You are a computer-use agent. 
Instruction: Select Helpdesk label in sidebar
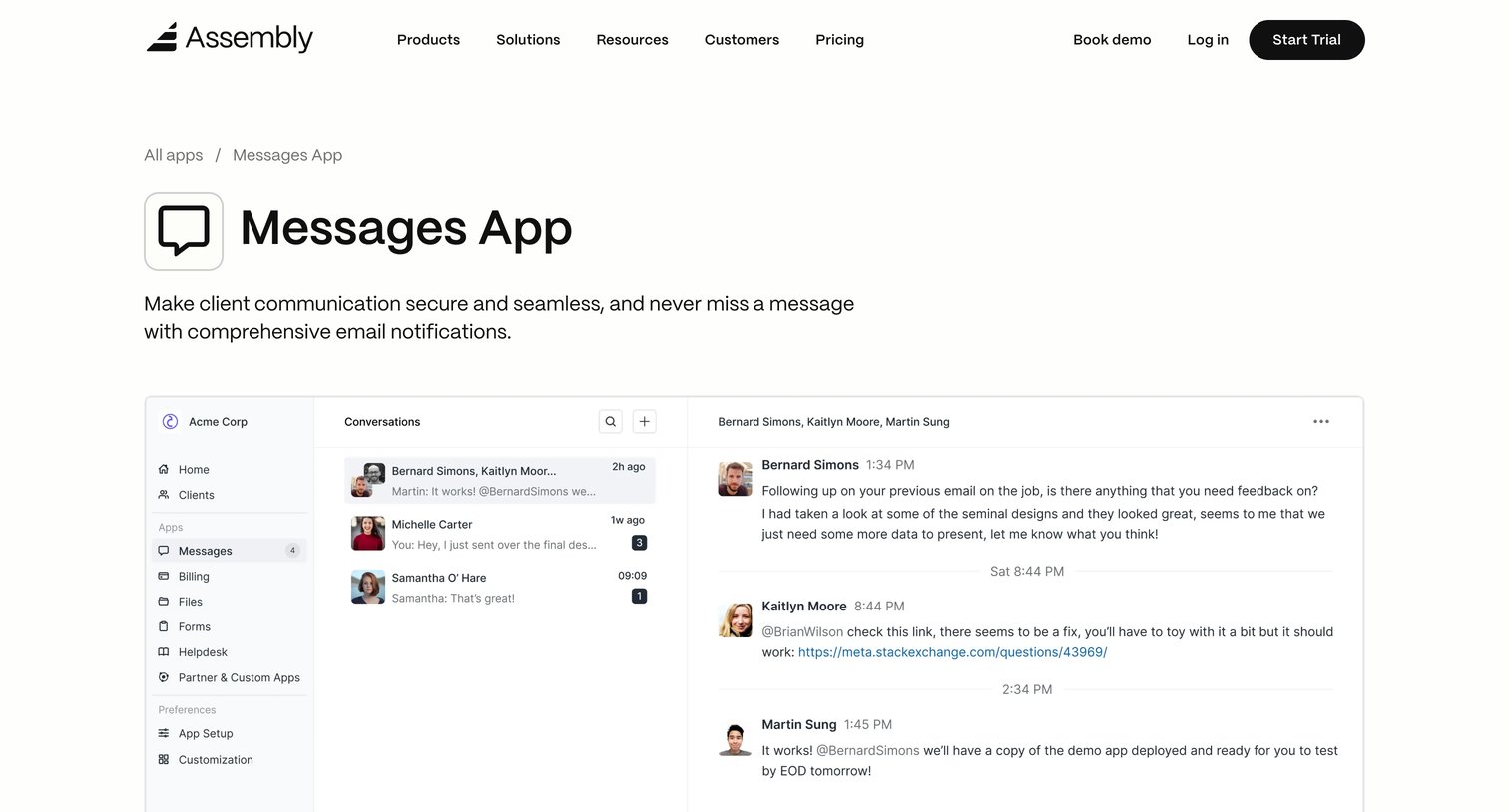pos(203,652)
